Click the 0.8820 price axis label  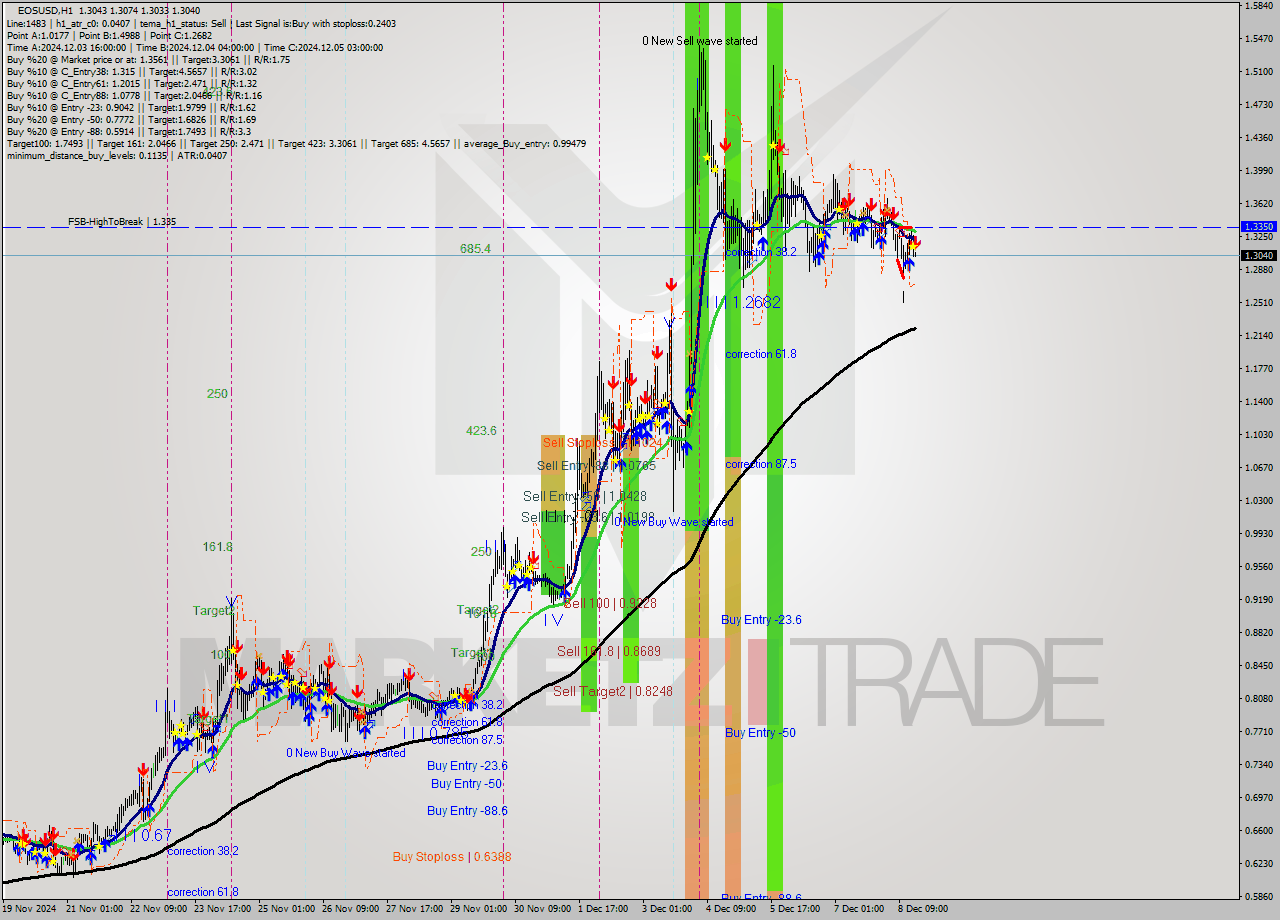pos(1258,632)
